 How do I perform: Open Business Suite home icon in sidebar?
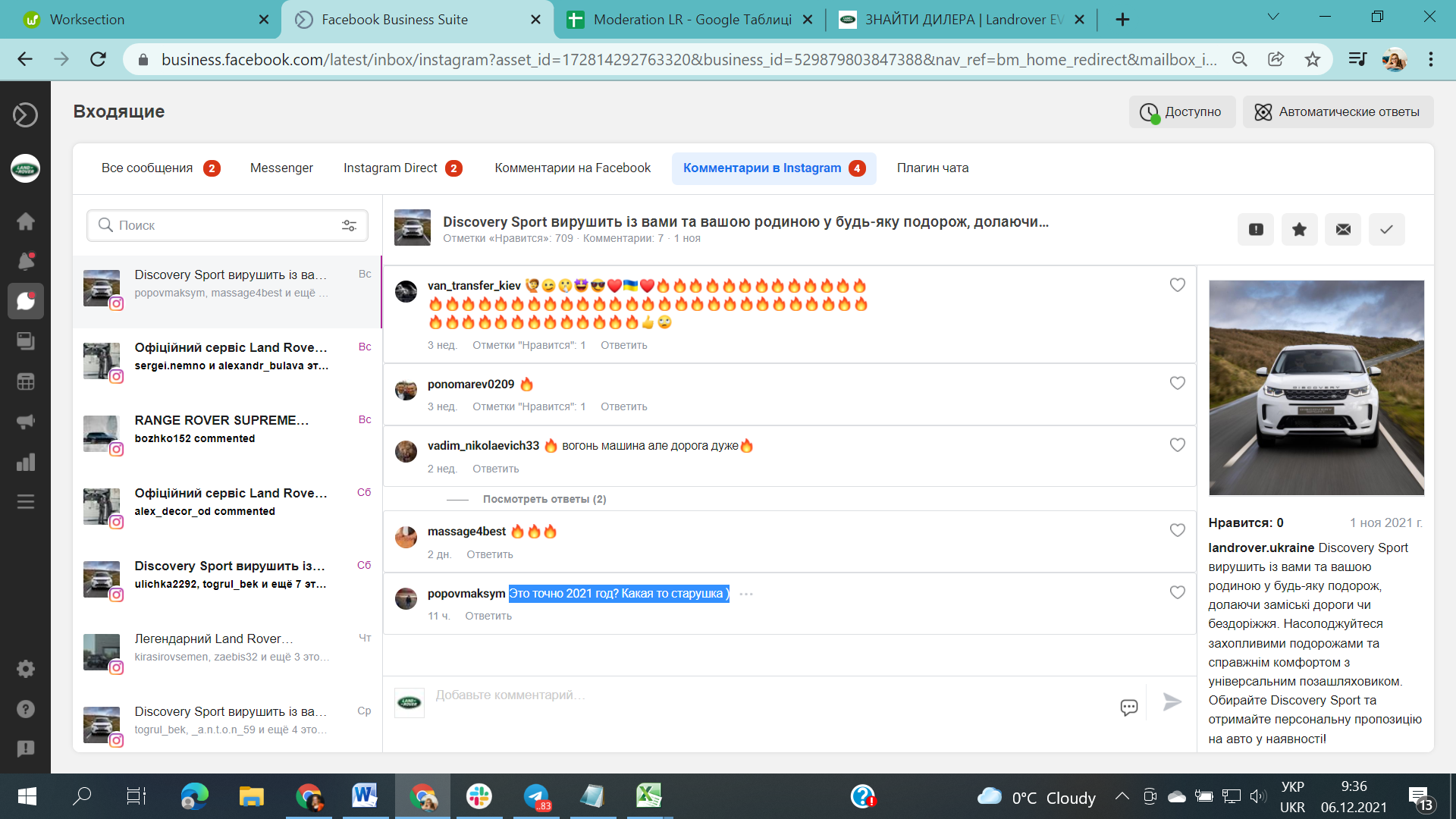tap(26, 221)
